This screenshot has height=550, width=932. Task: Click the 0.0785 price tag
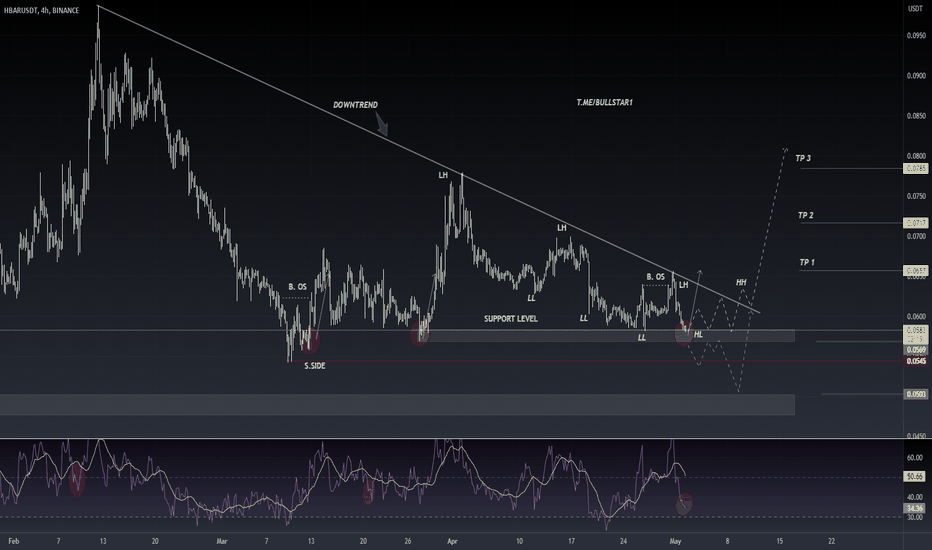click(x=915, y=169)
